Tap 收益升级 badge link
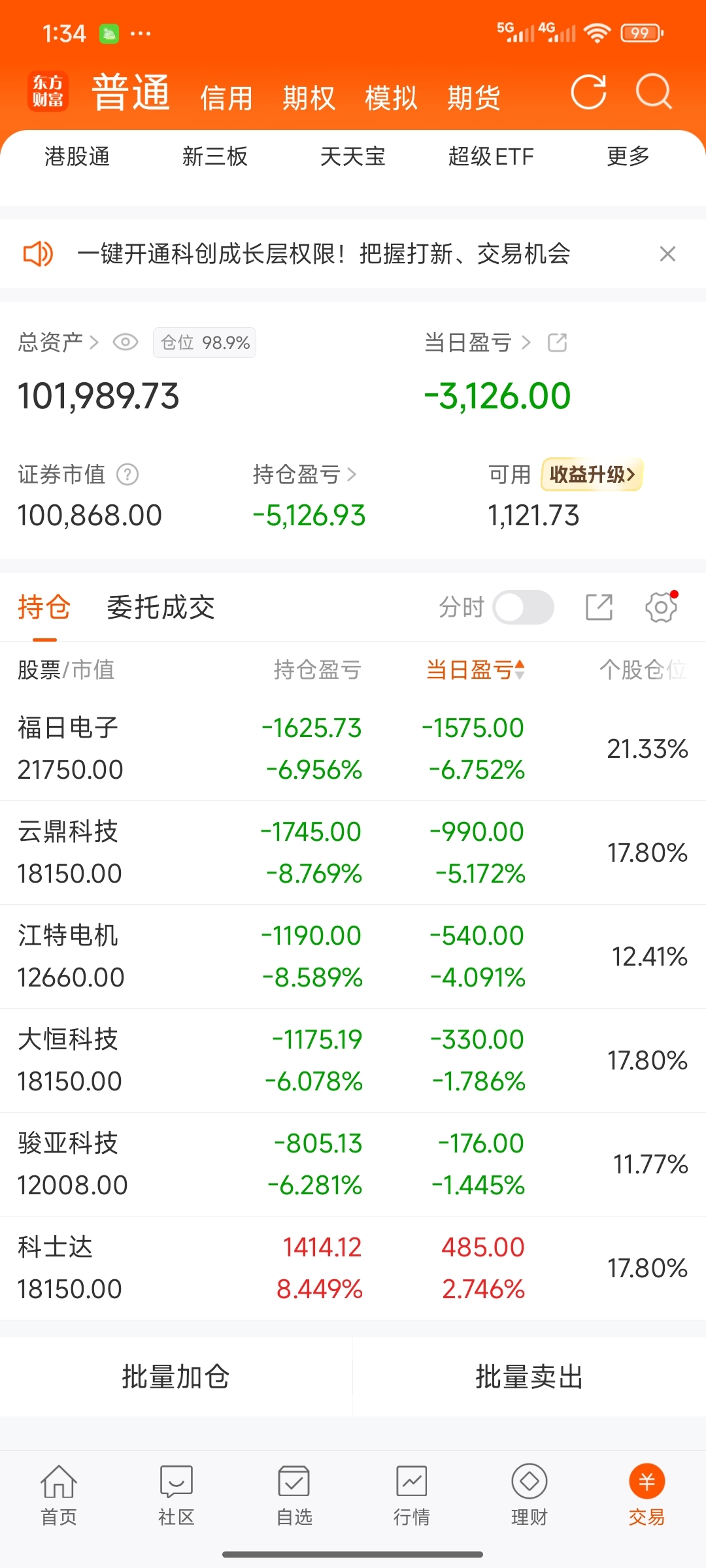 [x=592, y=474]
